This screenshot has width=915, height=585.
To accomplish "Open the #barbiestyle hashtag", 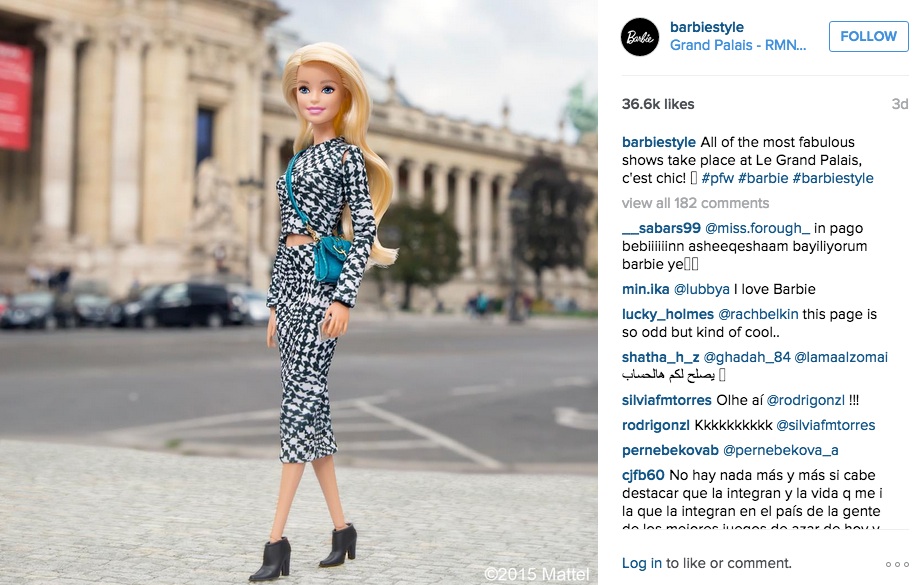I will tap(833, 178).
